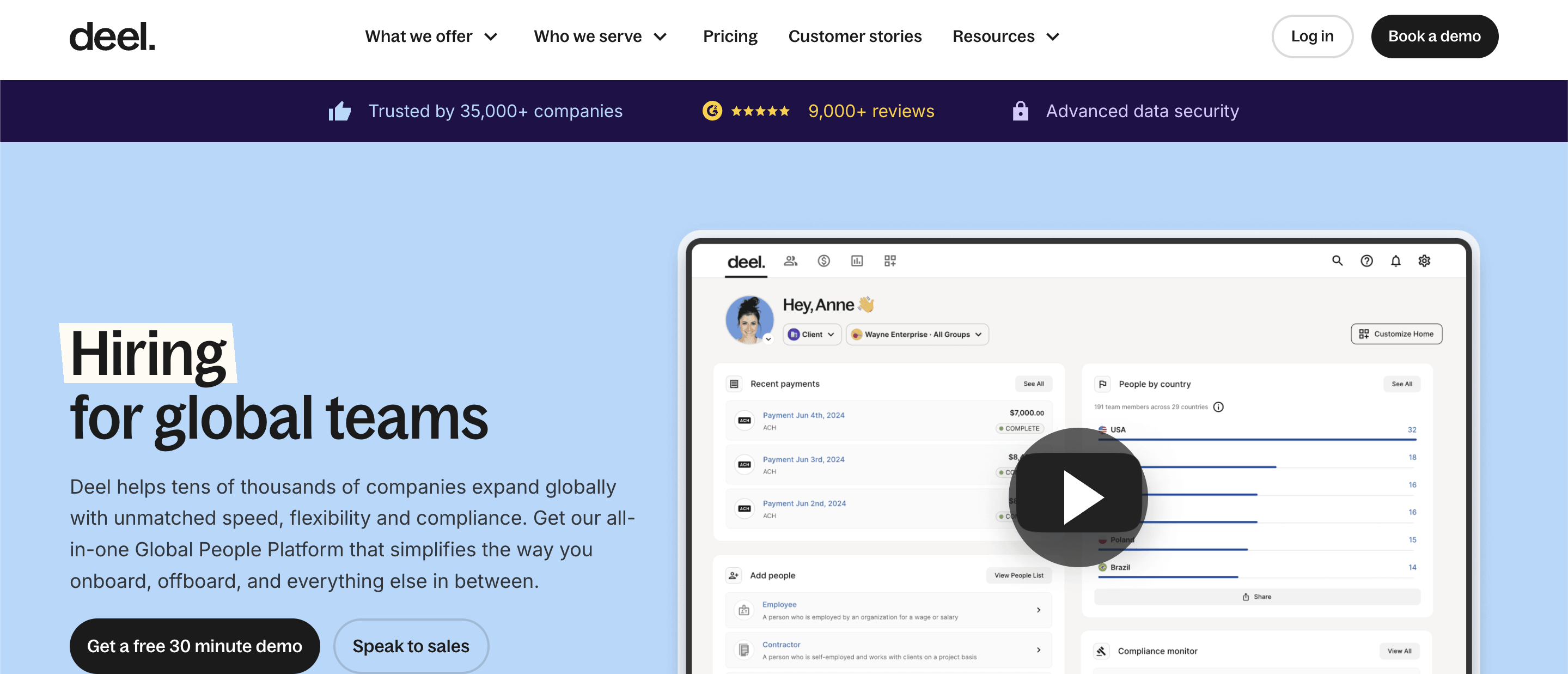Image resolution: width=1568 pixels, height=674 pixels.
Task: Click Get a free 30 minute demo
Action: pos(194,645)
